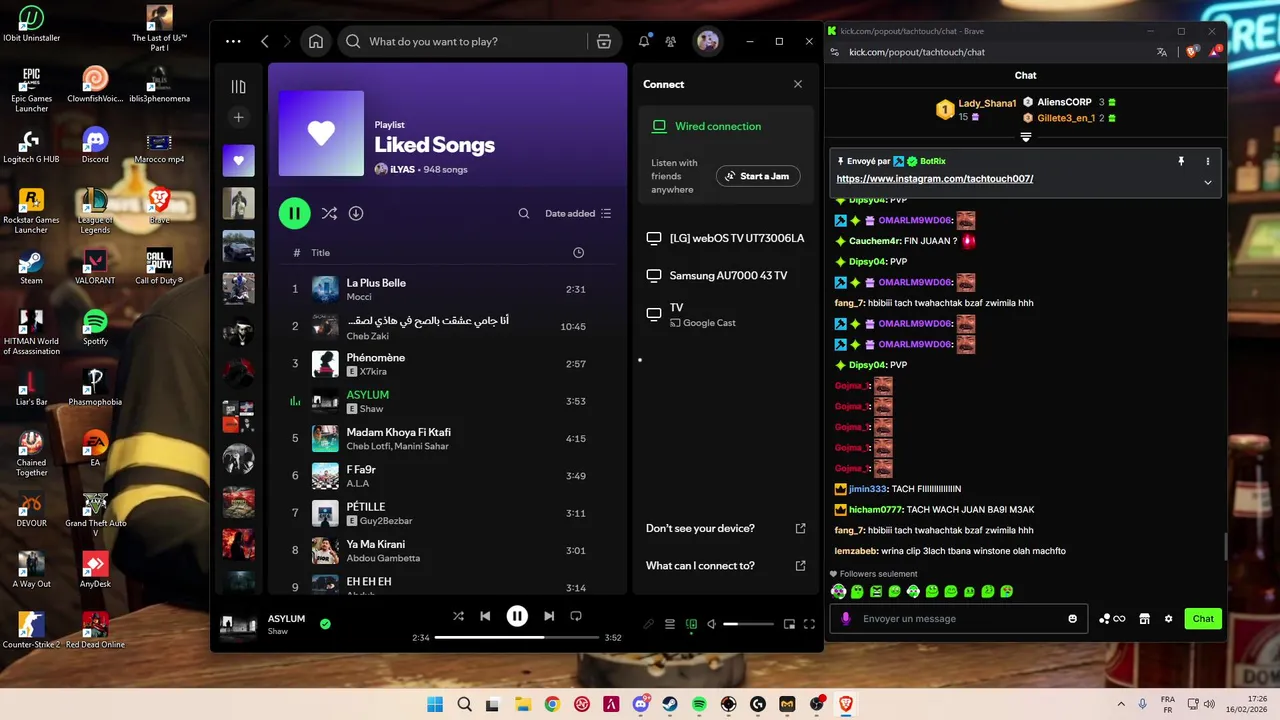The height and width of the screenshot is (720, 1280).
Task: Open the Windows Start menu
Action: click(435, 705)
